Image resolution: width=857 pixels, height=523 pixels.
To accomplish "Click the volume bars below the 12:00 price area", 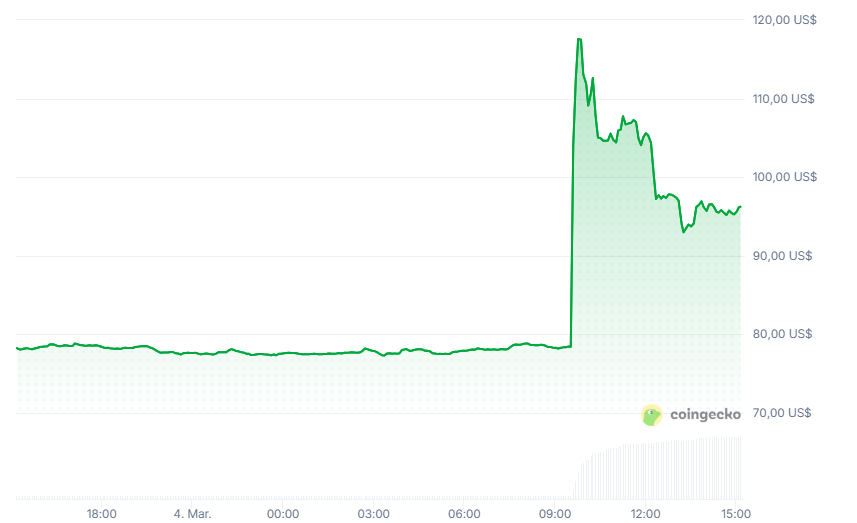I will click(x=645, y=470).
